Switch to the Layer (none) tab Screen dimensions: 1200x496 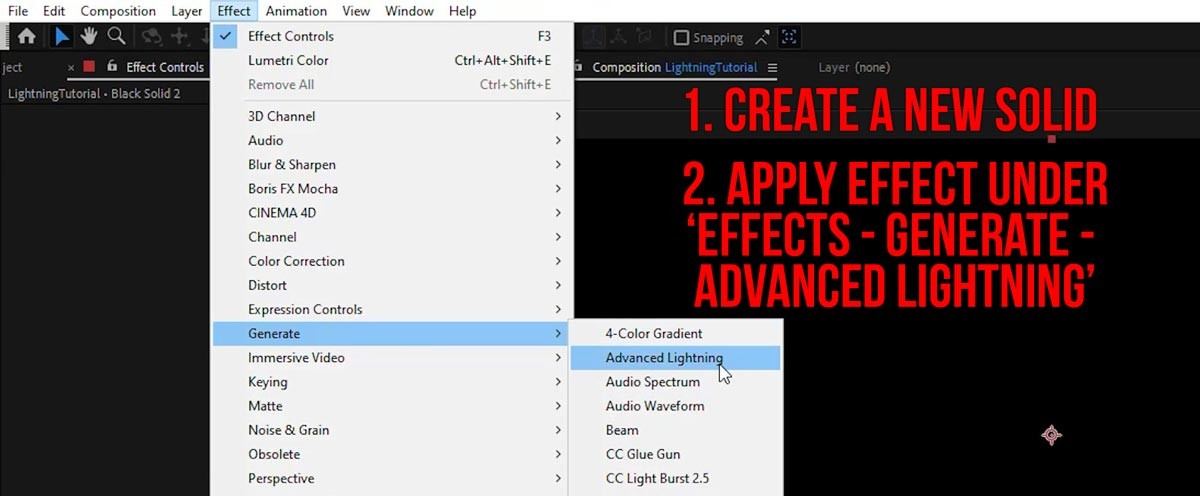(x=853, y=68)
